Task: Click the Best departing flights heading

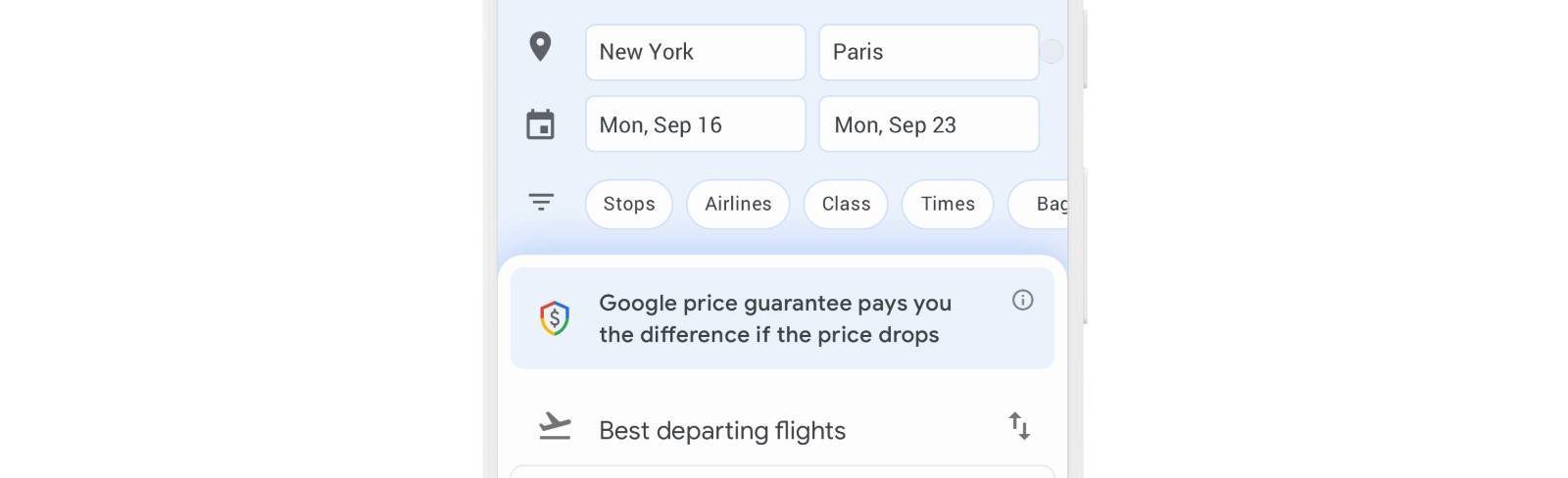Action: tap(722, 430)
